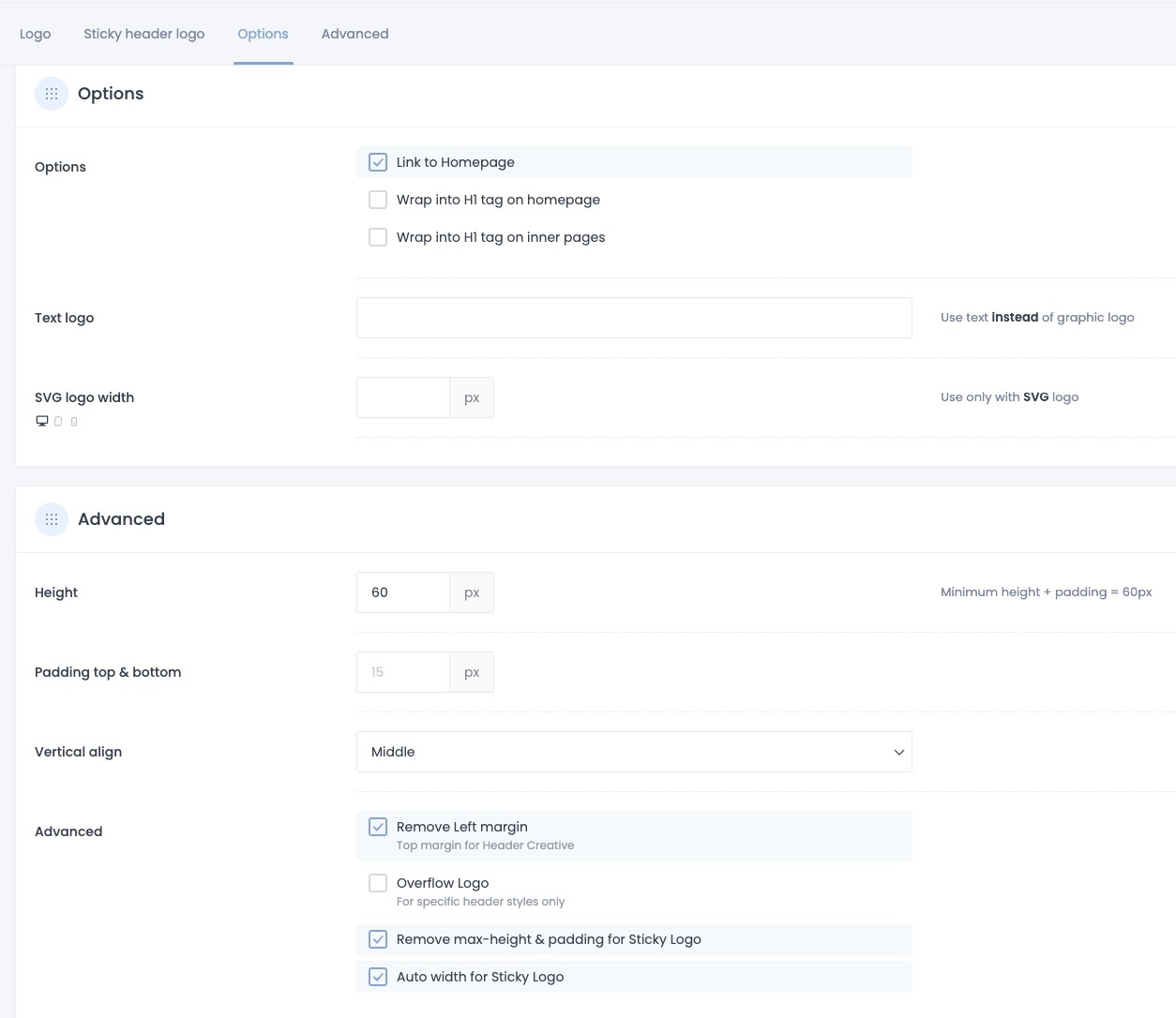Switch to the Logo tab
1176x1018 pixels.
click(x=36, y=34)
